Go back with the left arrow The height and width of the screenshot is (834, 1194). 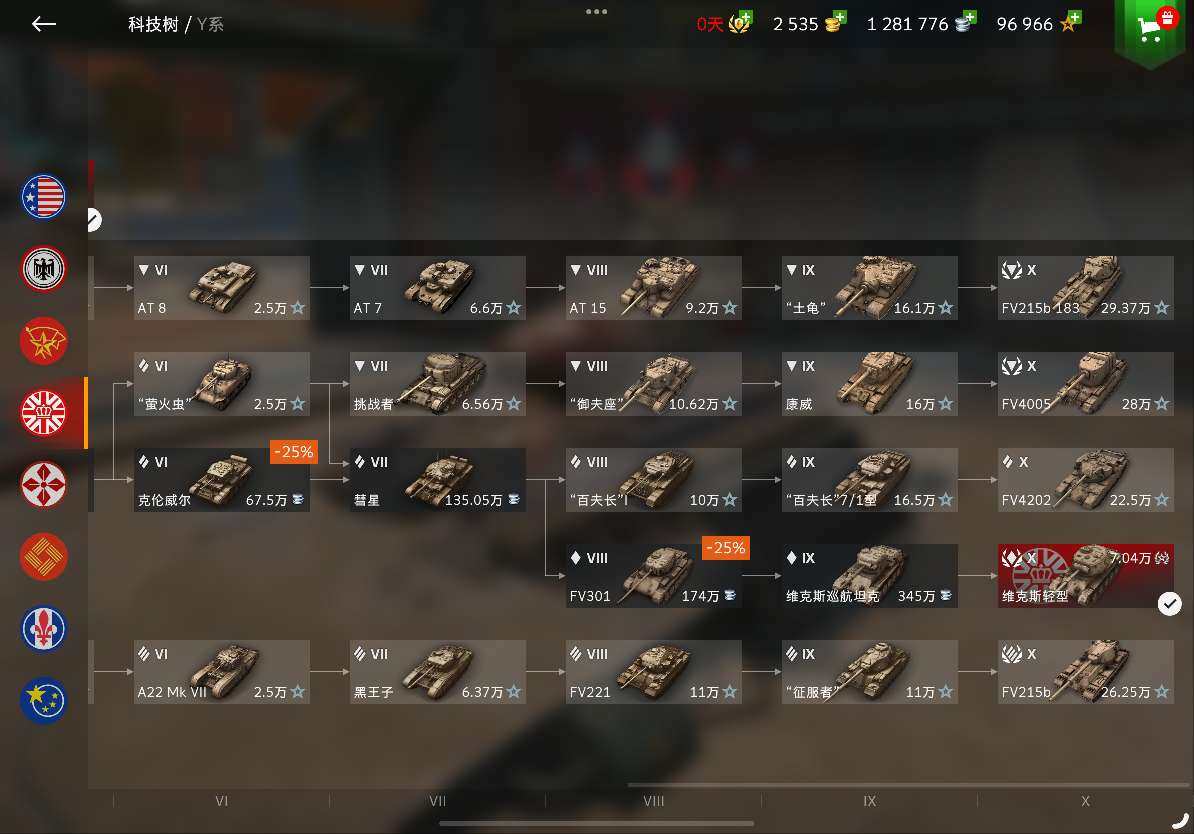coord(43,24)
